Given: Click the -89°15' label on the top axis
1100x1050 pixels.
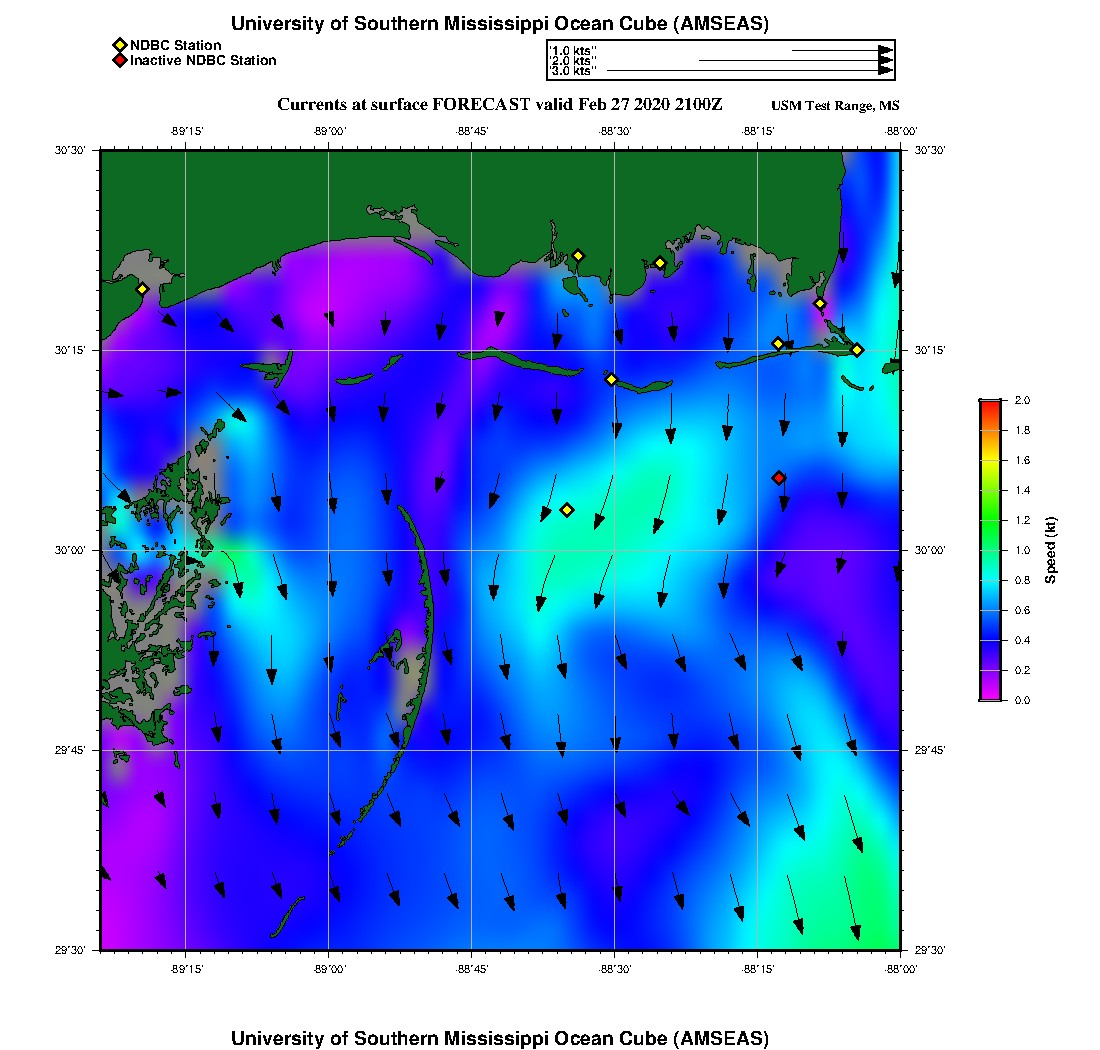Looking at the screenshot, I should (187, 131).
